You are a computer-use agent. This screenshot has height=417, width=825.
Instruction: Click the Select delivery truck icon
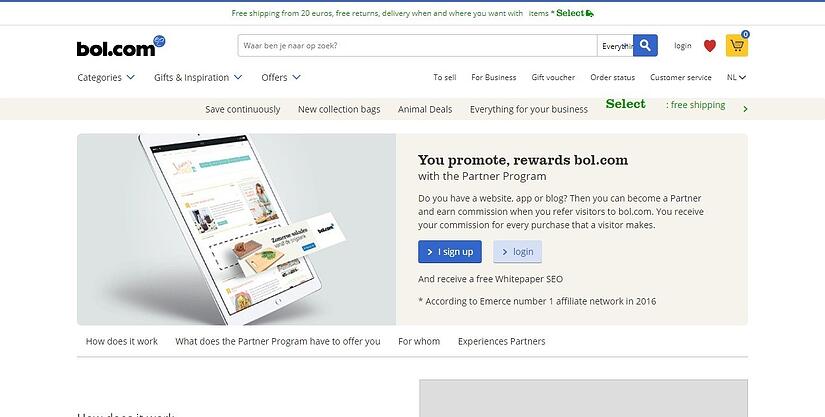pos(590,13)
